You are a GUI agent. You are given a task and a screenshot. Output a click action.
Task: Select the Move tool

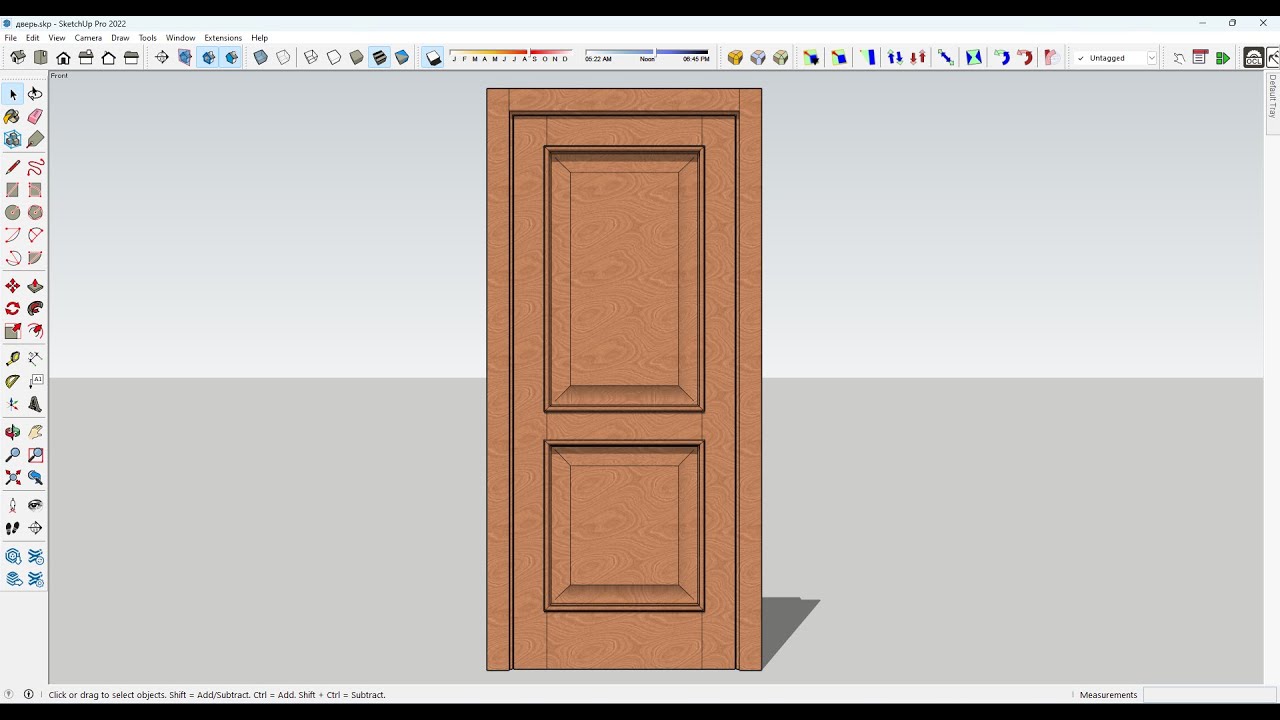(13, 286)
